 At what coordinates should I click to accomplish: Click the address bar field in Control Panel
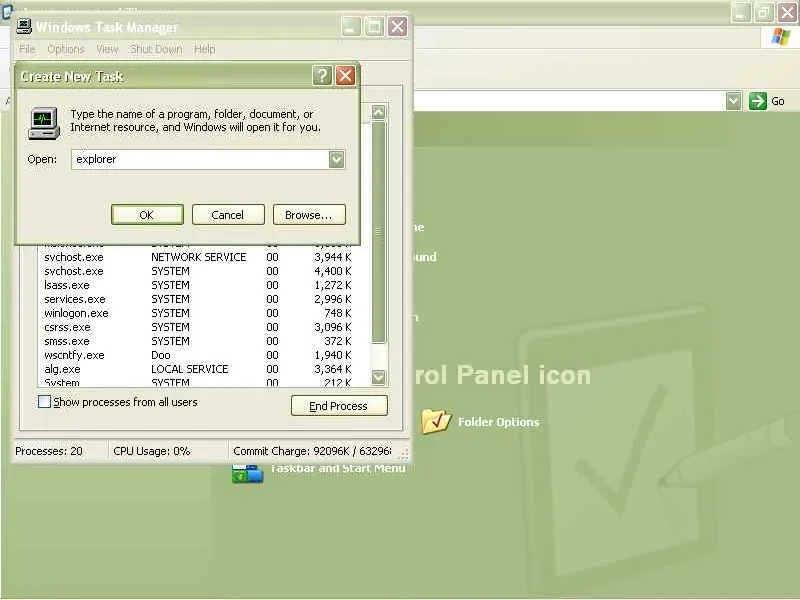[569, 101]
